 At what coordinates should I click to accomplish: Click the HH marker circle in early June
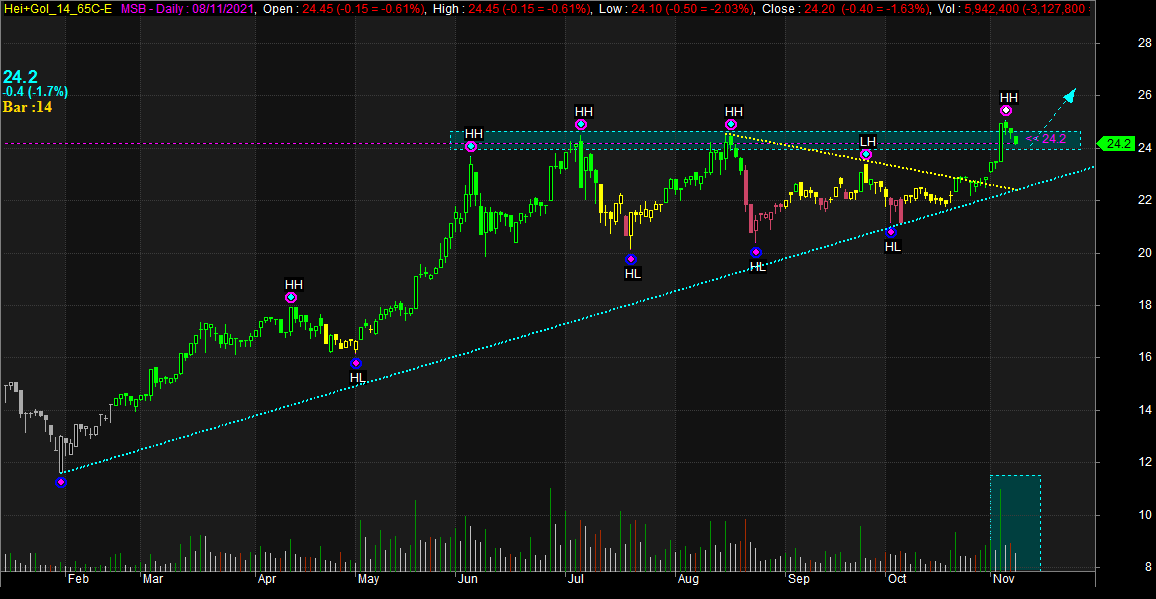click(x=471, y=146)
